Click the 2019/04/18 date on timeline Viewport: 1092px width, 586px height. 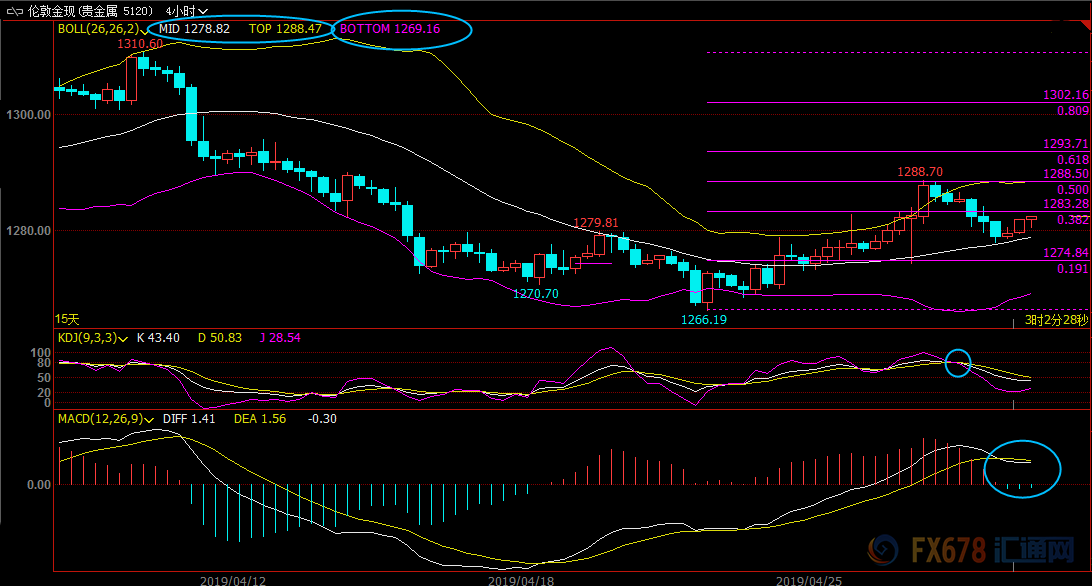click(x=521, y=579)
